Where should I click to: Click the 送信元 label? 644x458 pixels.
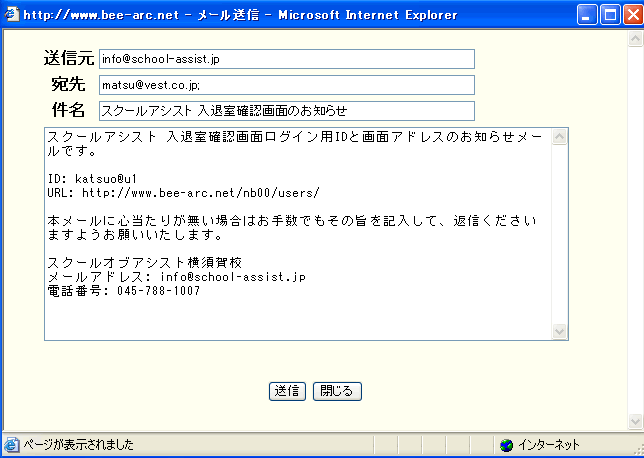(x=69, y=58)
